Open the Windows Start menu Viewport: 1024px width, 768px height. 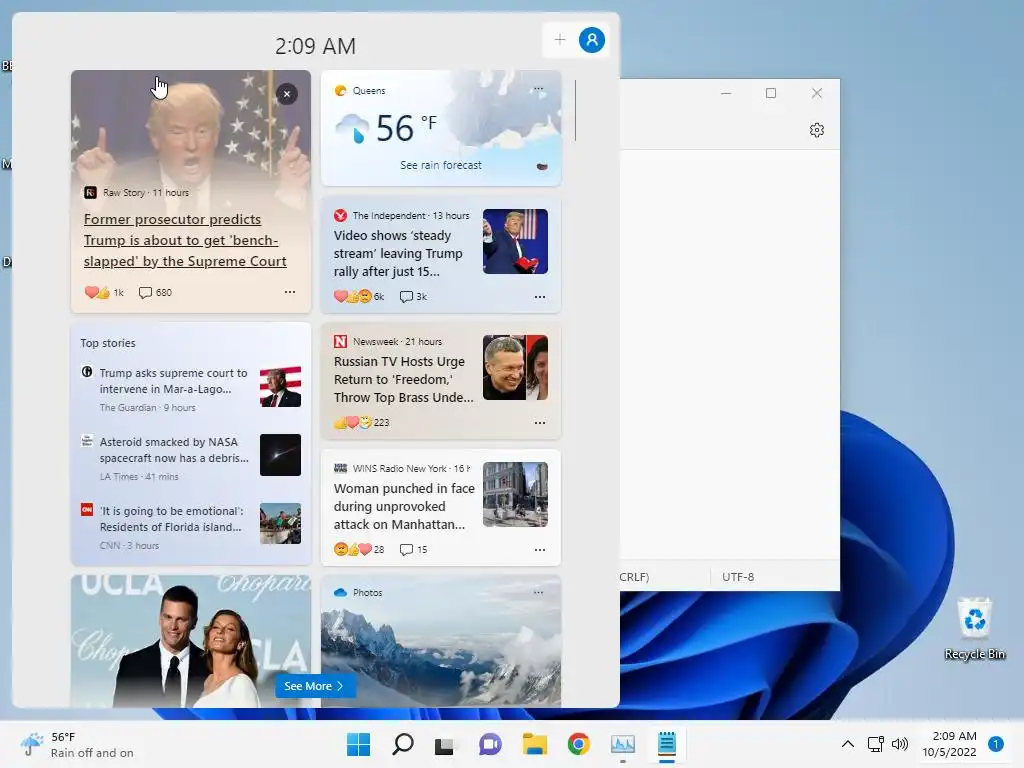(359, 744)
